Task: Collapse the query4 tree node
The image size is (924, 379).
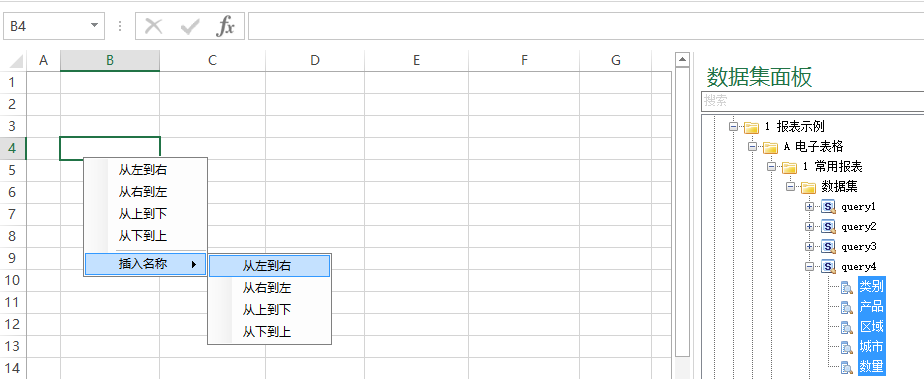Action: click(810, 266)
